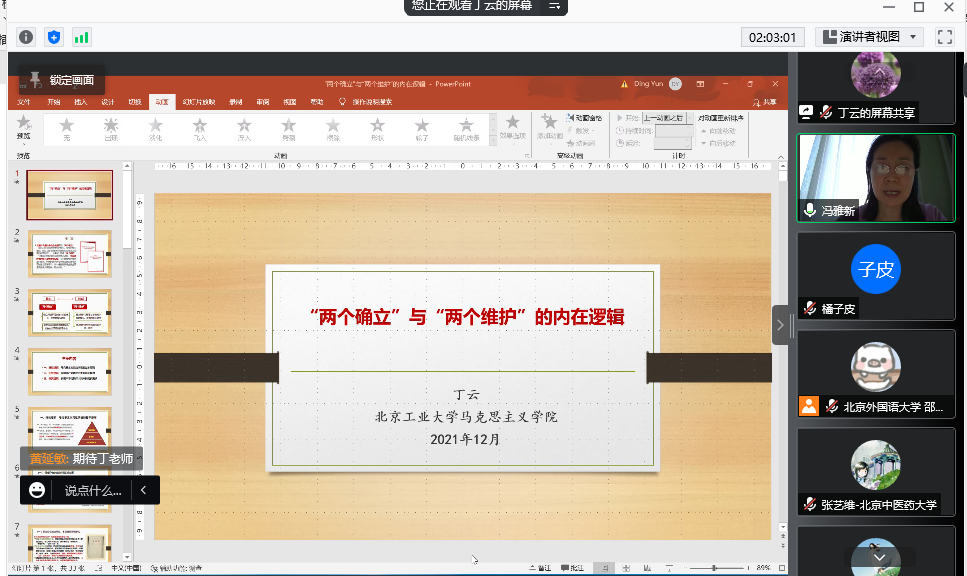The height and width of the screenshot is (576, 967).
Task: Click the 丁云的屏幕共享 tile
Action: pos(875,86)
